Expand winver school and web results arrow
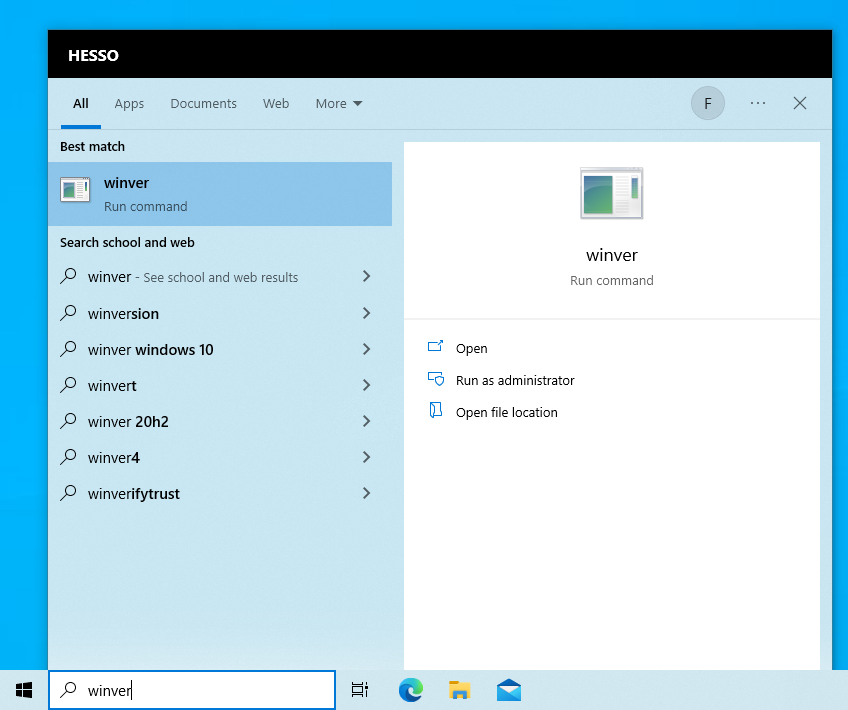Screen dimensions: 848x710 (x=367, y=276)
